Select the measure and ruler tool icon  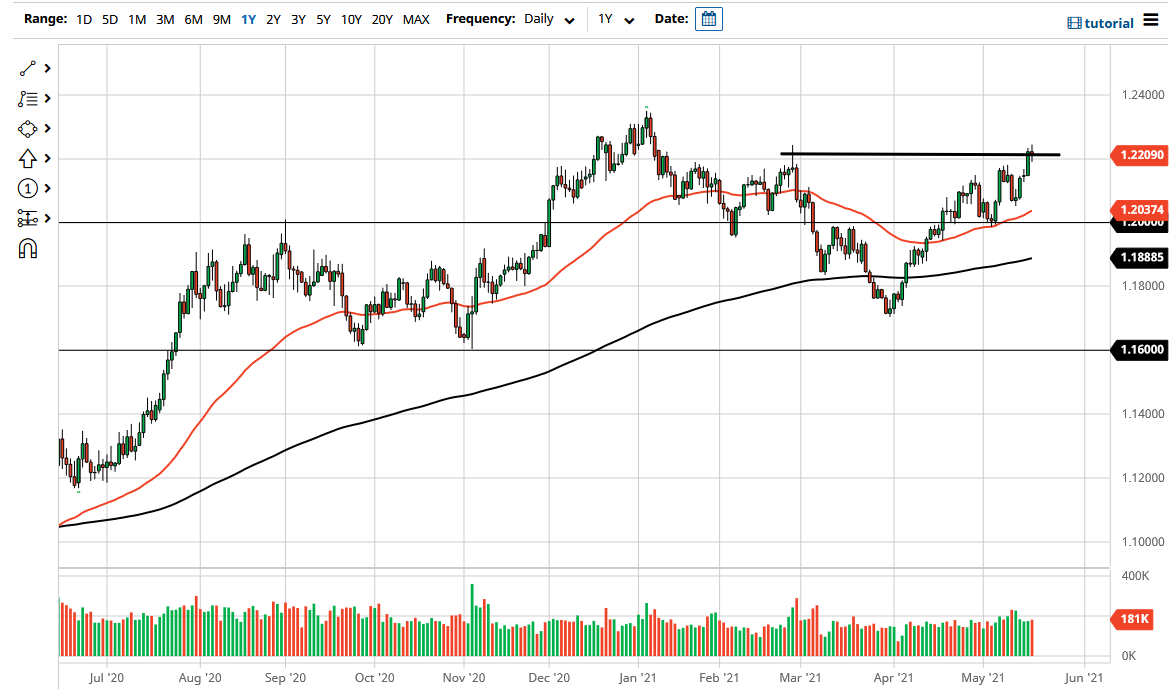coord(28,218)
